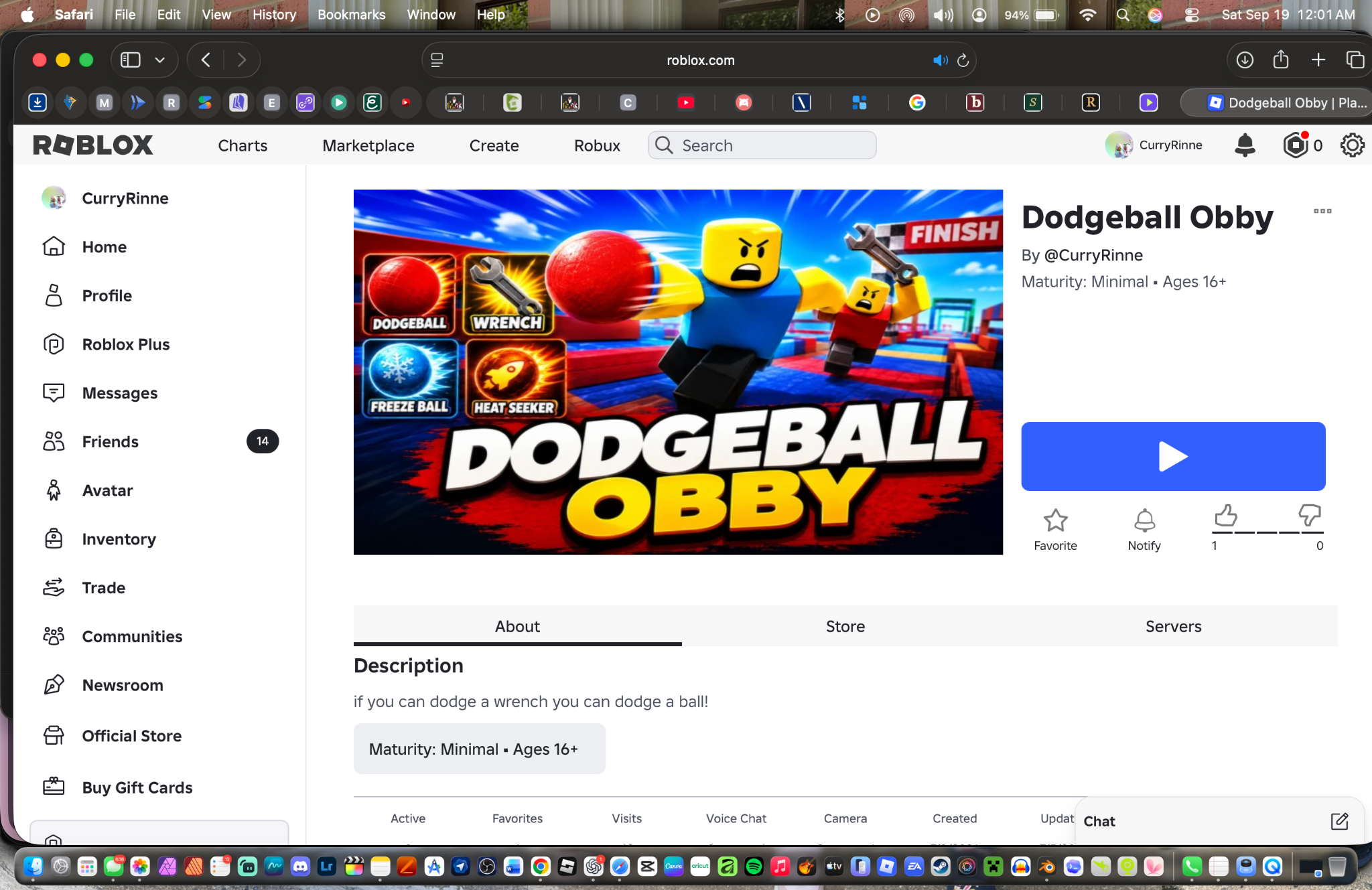1372x890 pixels.
Task: Start a new chat with compose icon
Action: point(1339,821)
